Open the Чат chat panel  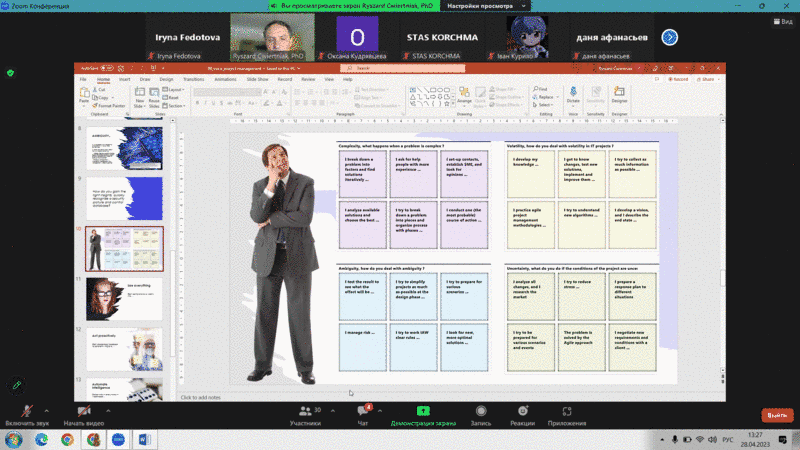(364, 412)
